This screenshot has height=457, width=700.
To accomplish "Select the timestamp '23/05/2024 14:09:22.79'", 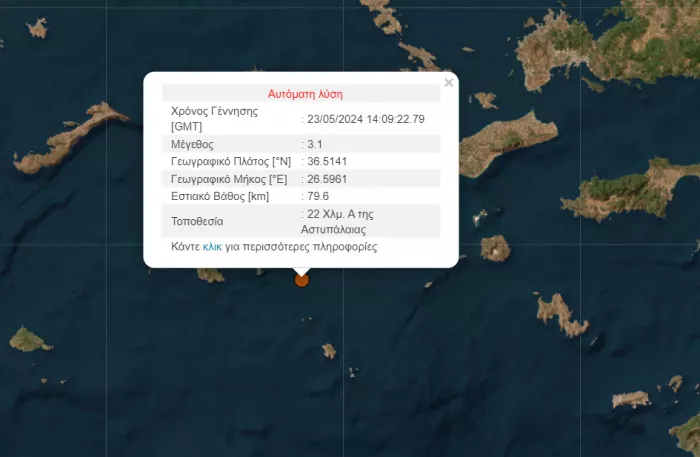I will click(366, 119).
